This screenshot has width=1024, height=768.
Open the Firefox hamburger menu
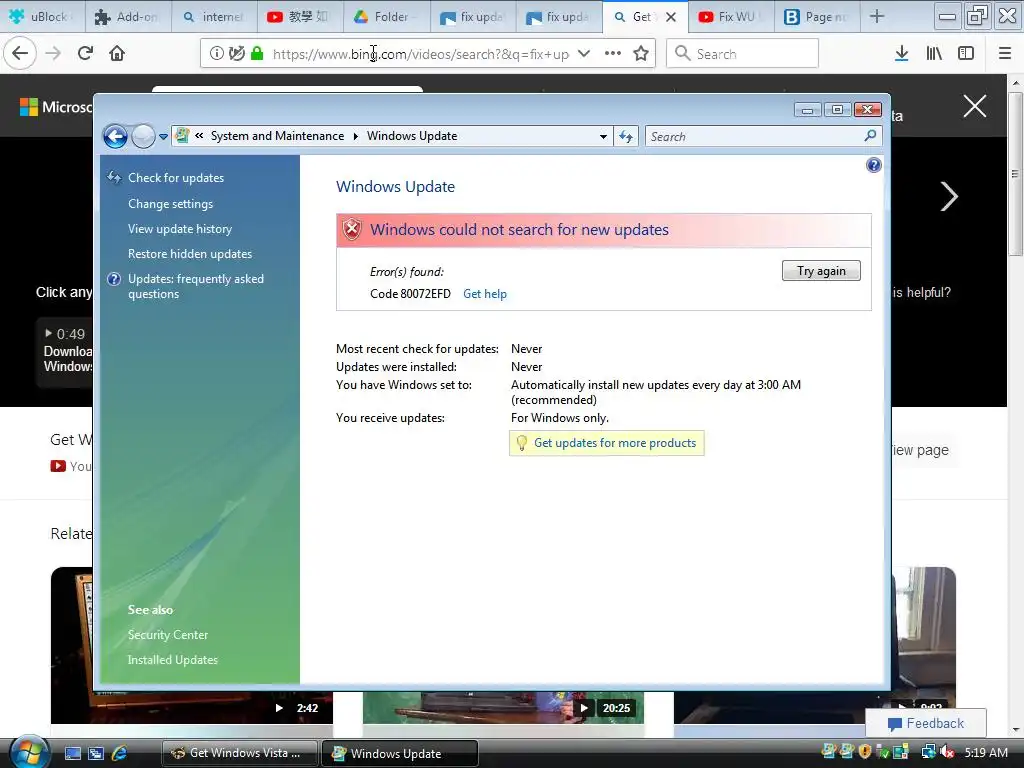[x=1005, y=54]
